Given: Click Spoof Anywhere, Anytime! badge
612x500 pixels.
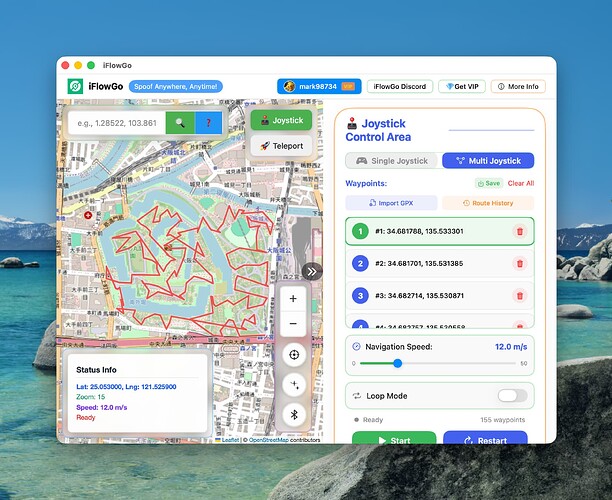Looking at the screenshot, I should [x=176, y=86].
